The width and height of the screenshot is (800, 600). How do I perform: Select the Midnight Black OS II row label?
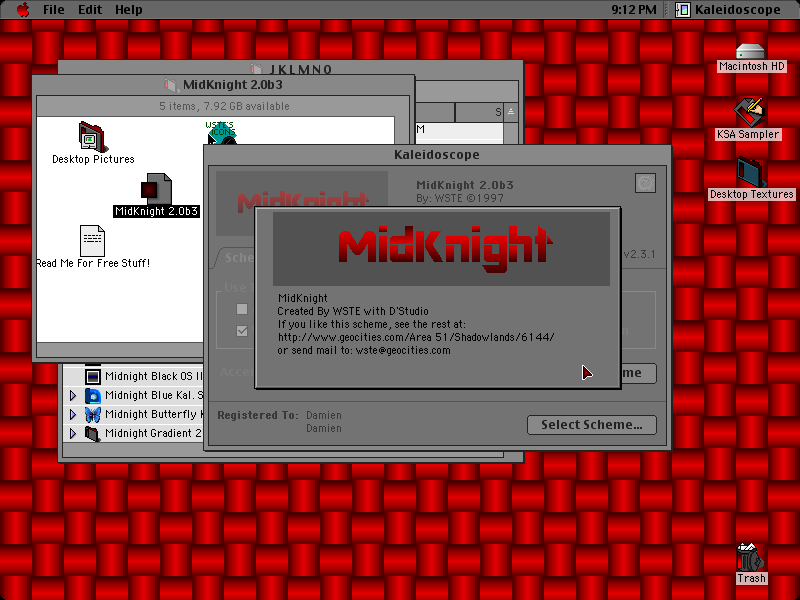tap(154, 377)
